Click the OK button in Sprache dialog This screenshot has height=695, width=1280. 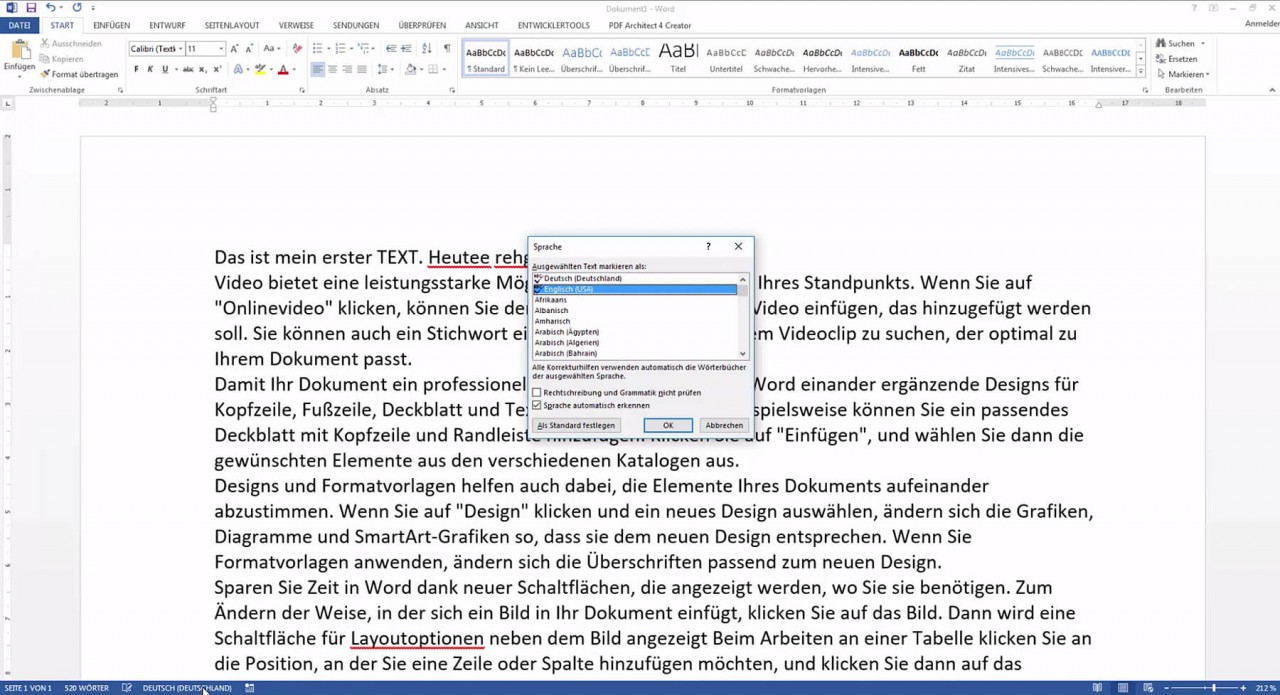pyautogui.click(x=667, y=425)
